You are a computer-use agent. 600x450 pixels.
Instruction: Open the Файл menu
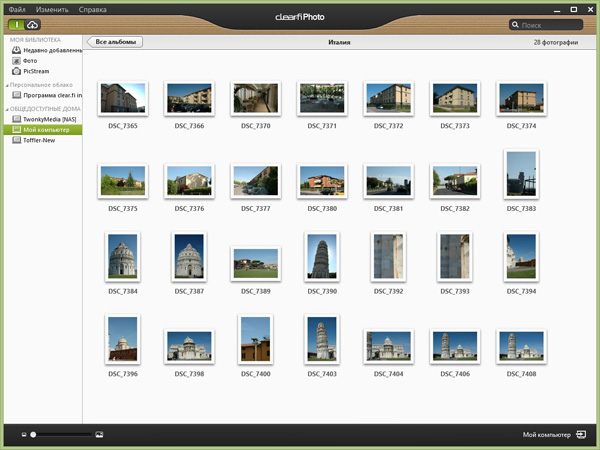coord(16,8)
